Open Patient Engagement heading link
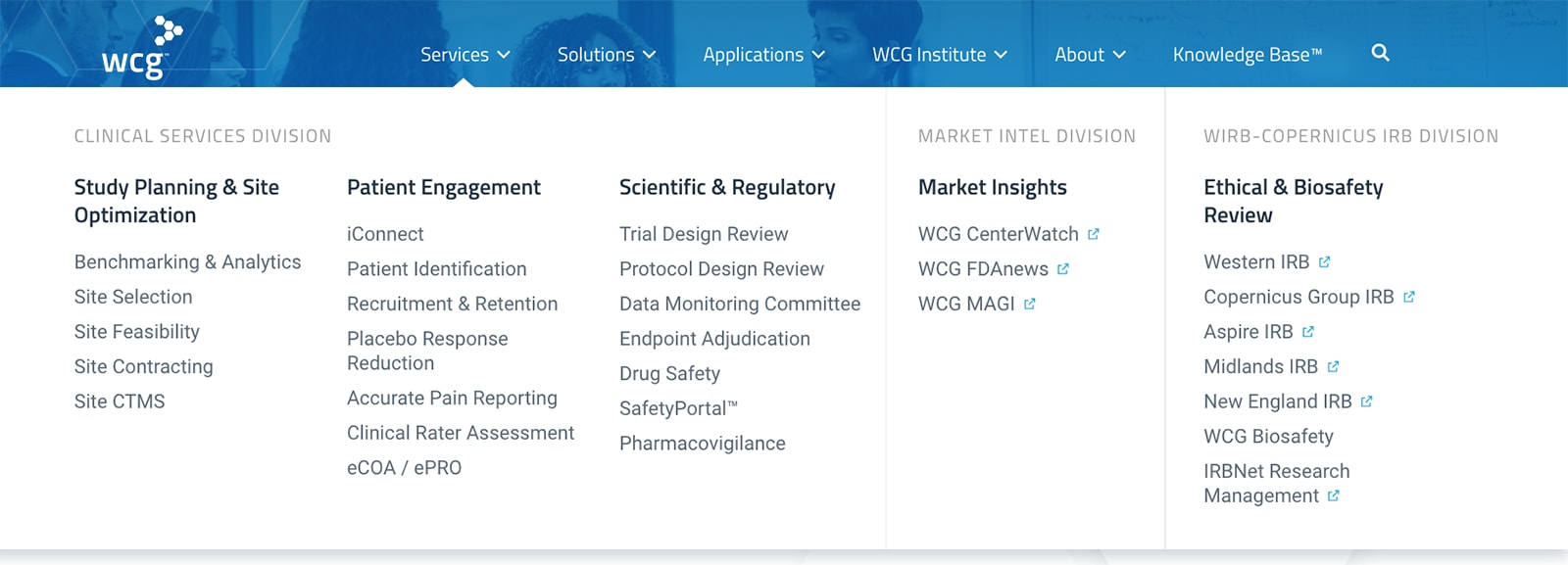Image resolution: width=1568 pixels, height=565 pixels. click(444, 187)
